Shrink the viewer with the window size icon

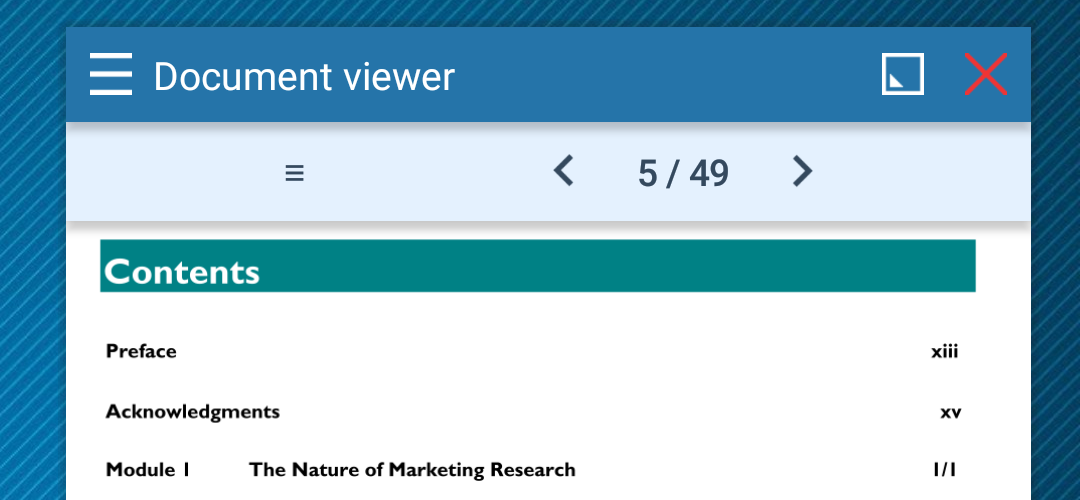point(903,74)
